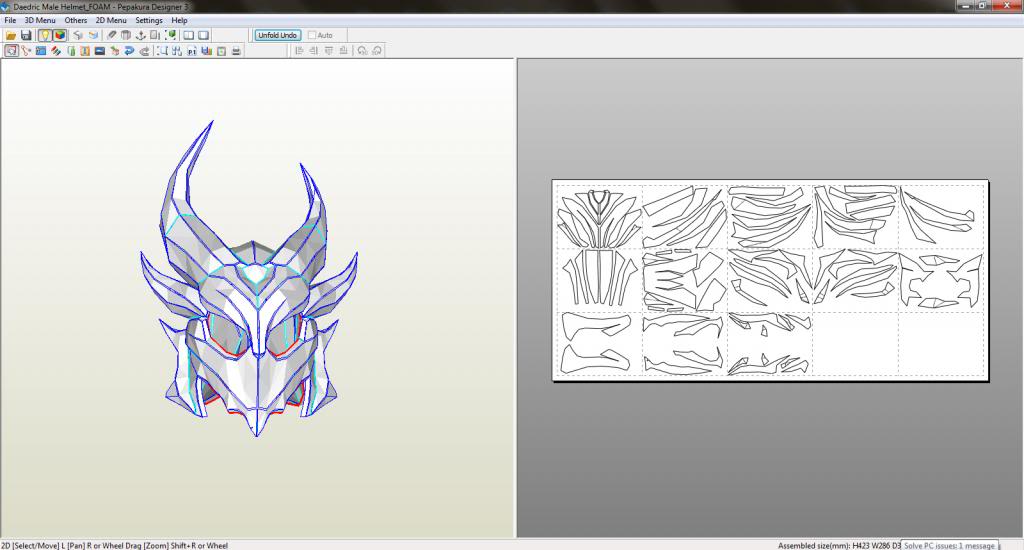Image resolution: width=1024 pixels, height=550 pixels.
Task: Click the Daedric helmet 3D model
Action: (250, 281)
